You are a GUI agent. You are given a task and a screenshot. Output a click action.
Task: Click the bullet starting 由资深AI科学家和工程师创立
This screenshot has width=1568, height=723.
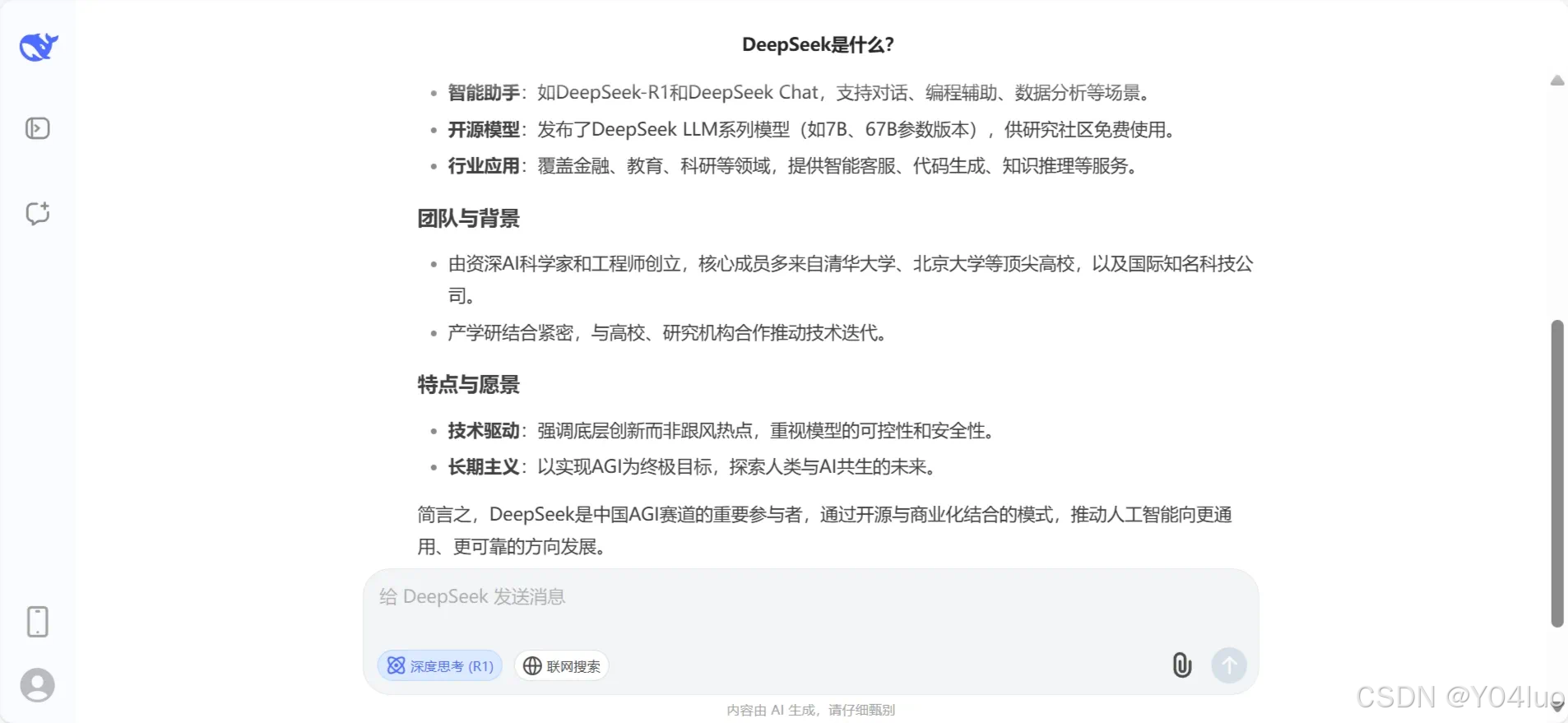(851, 280)
